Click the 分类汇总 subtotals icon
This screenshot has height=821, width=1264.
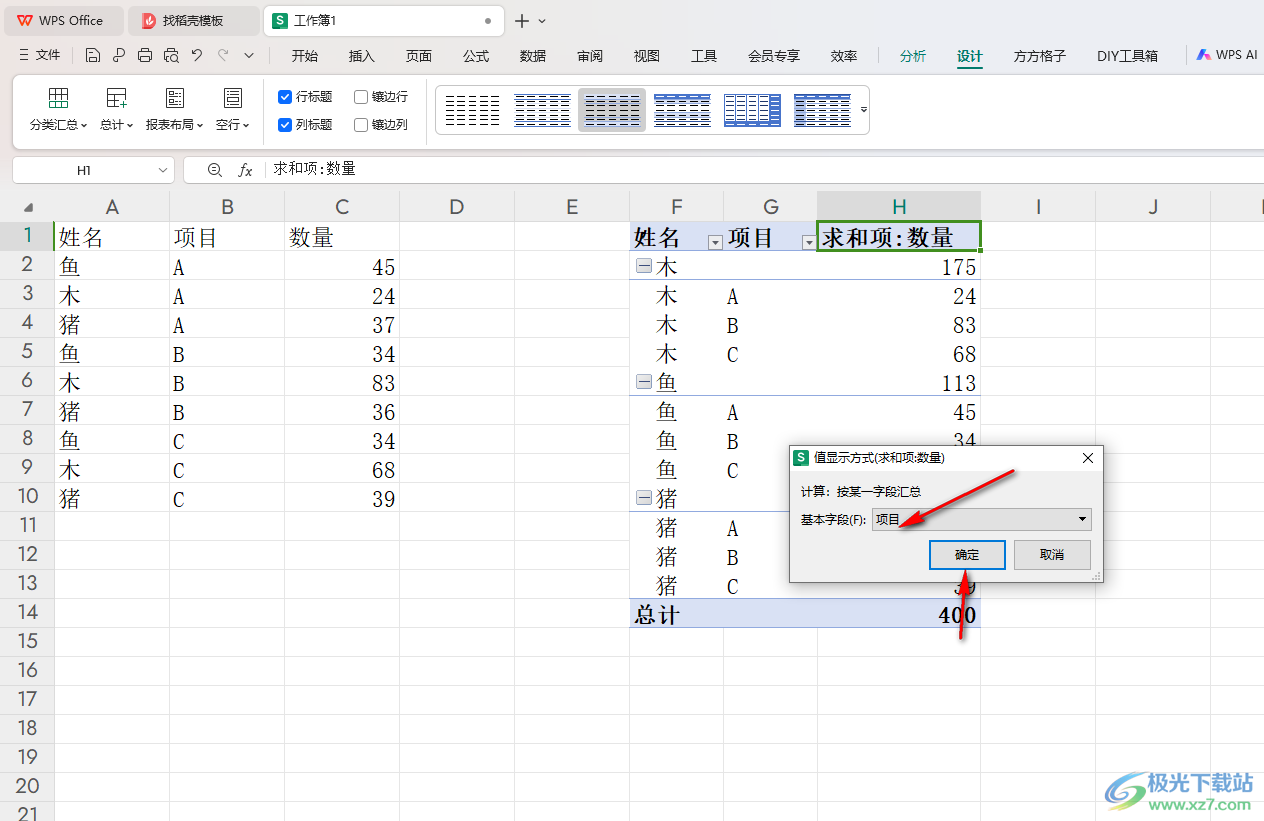click(59, 97)
